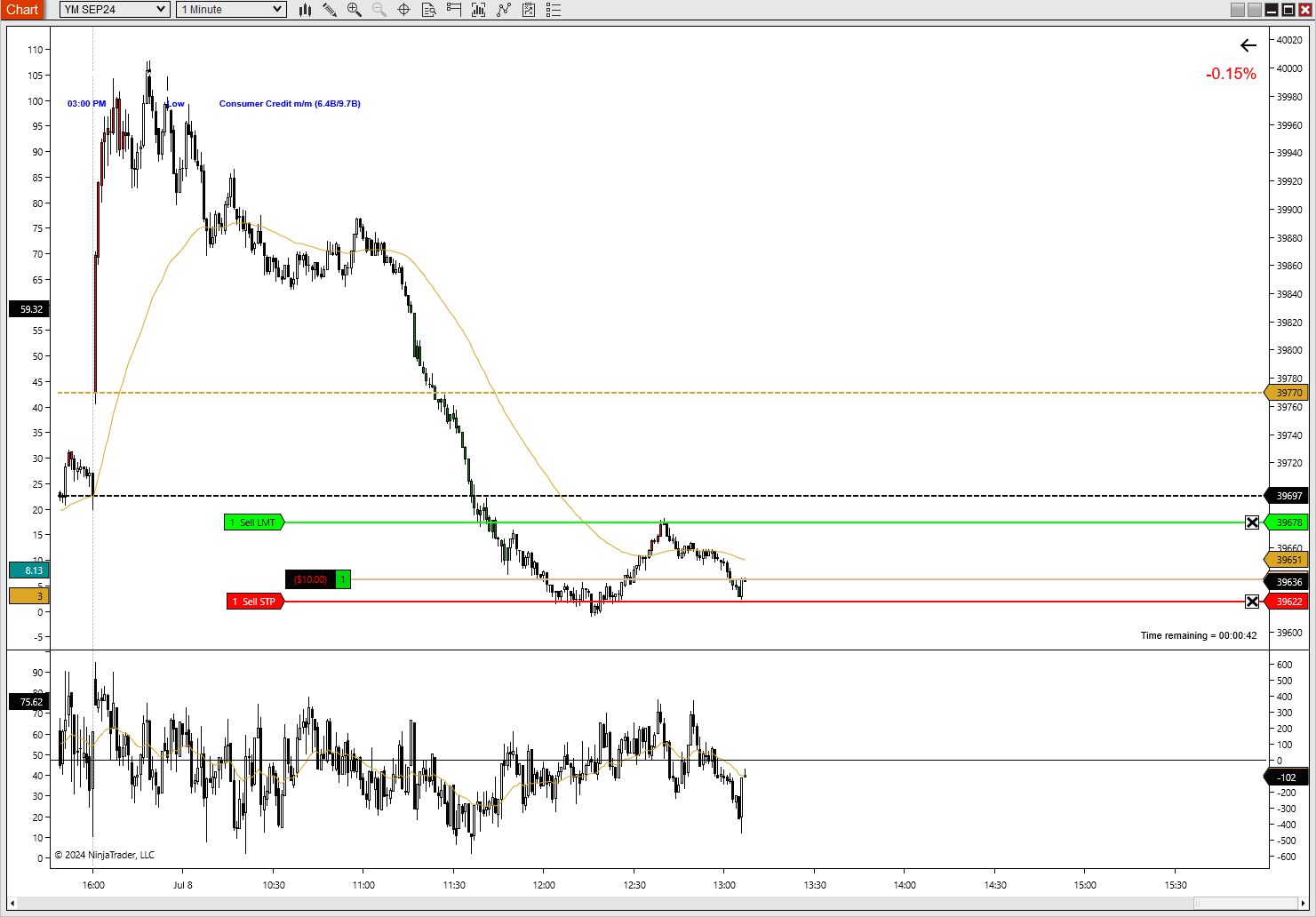Image resolution: width=1316 pixels, height=917 pixels.
Task: Open the Indicators icon
Action: 479,10
